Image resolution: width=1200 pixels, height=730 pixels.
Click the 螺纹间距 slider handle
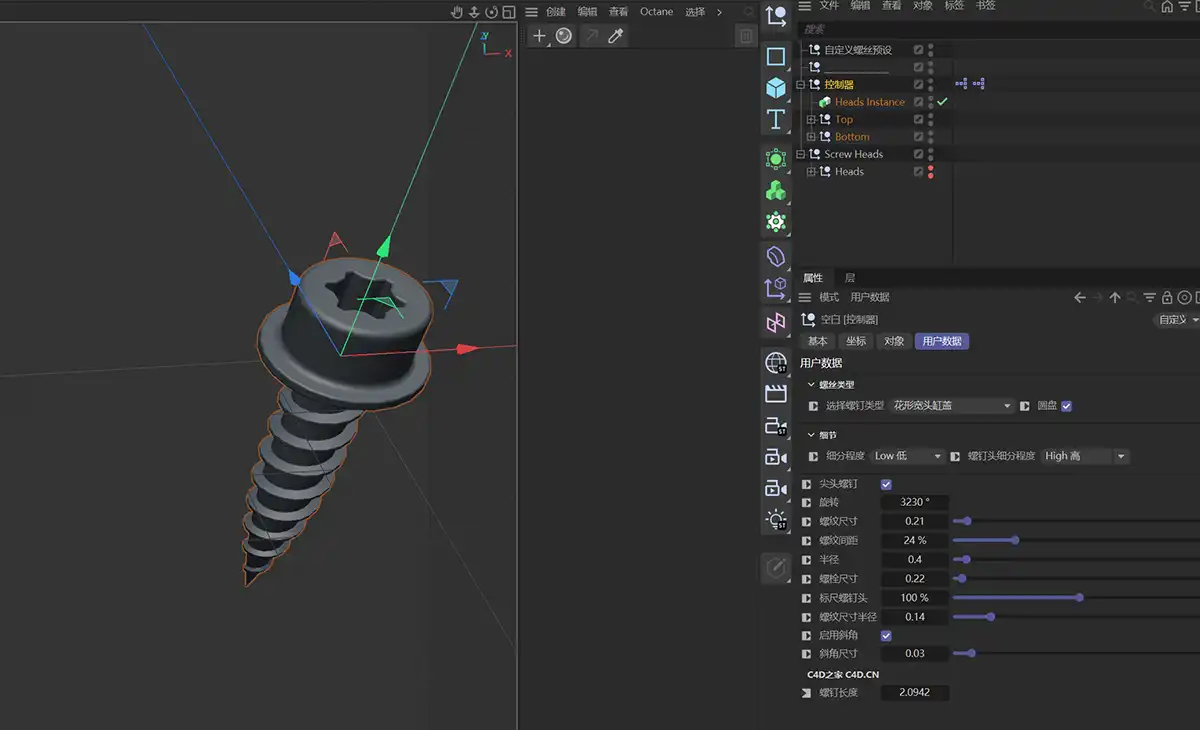(x=1015, y=540)
